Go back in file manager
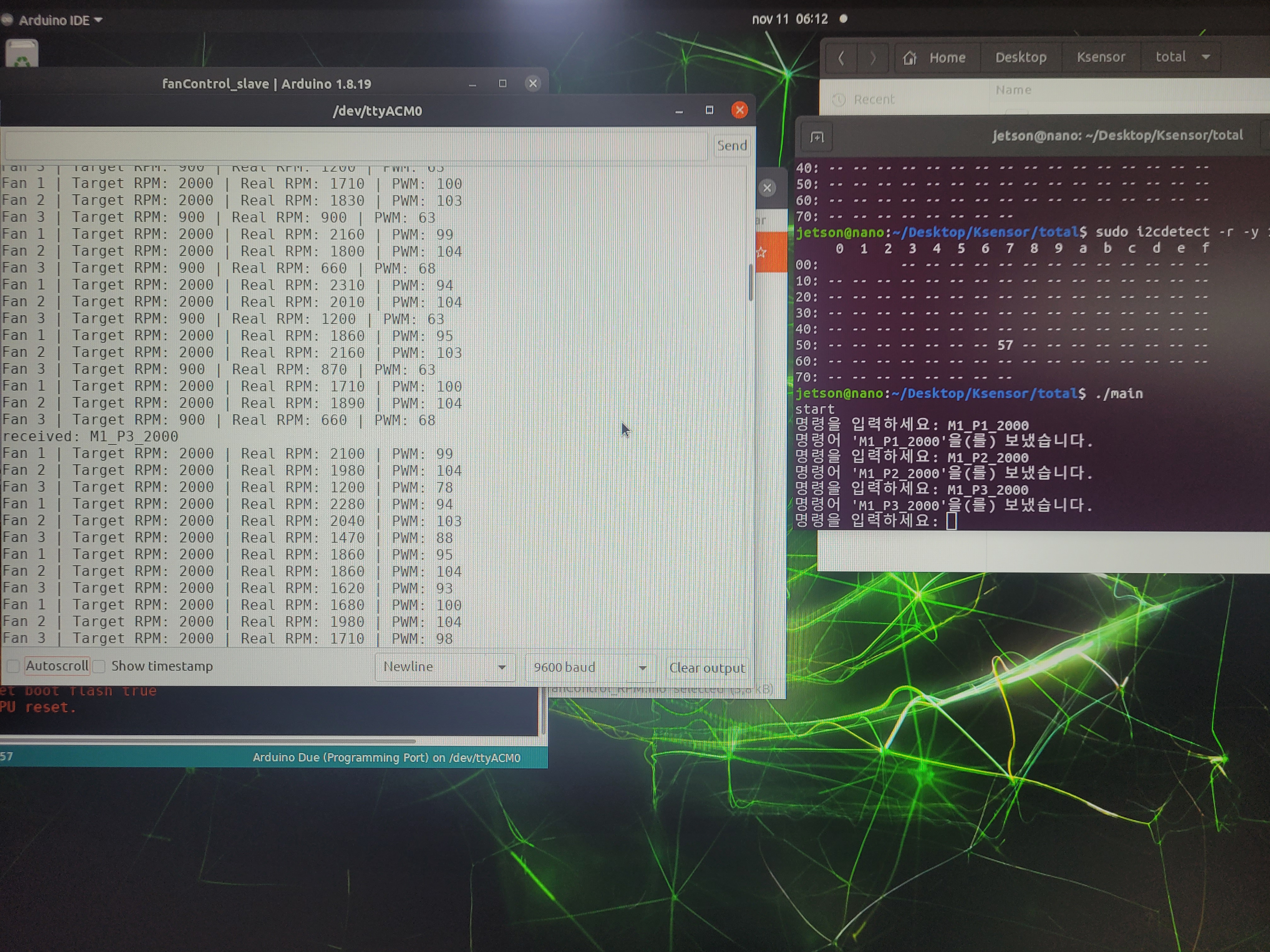The width and height of the screenshot is (1270, 952). [x=841, y=57]
